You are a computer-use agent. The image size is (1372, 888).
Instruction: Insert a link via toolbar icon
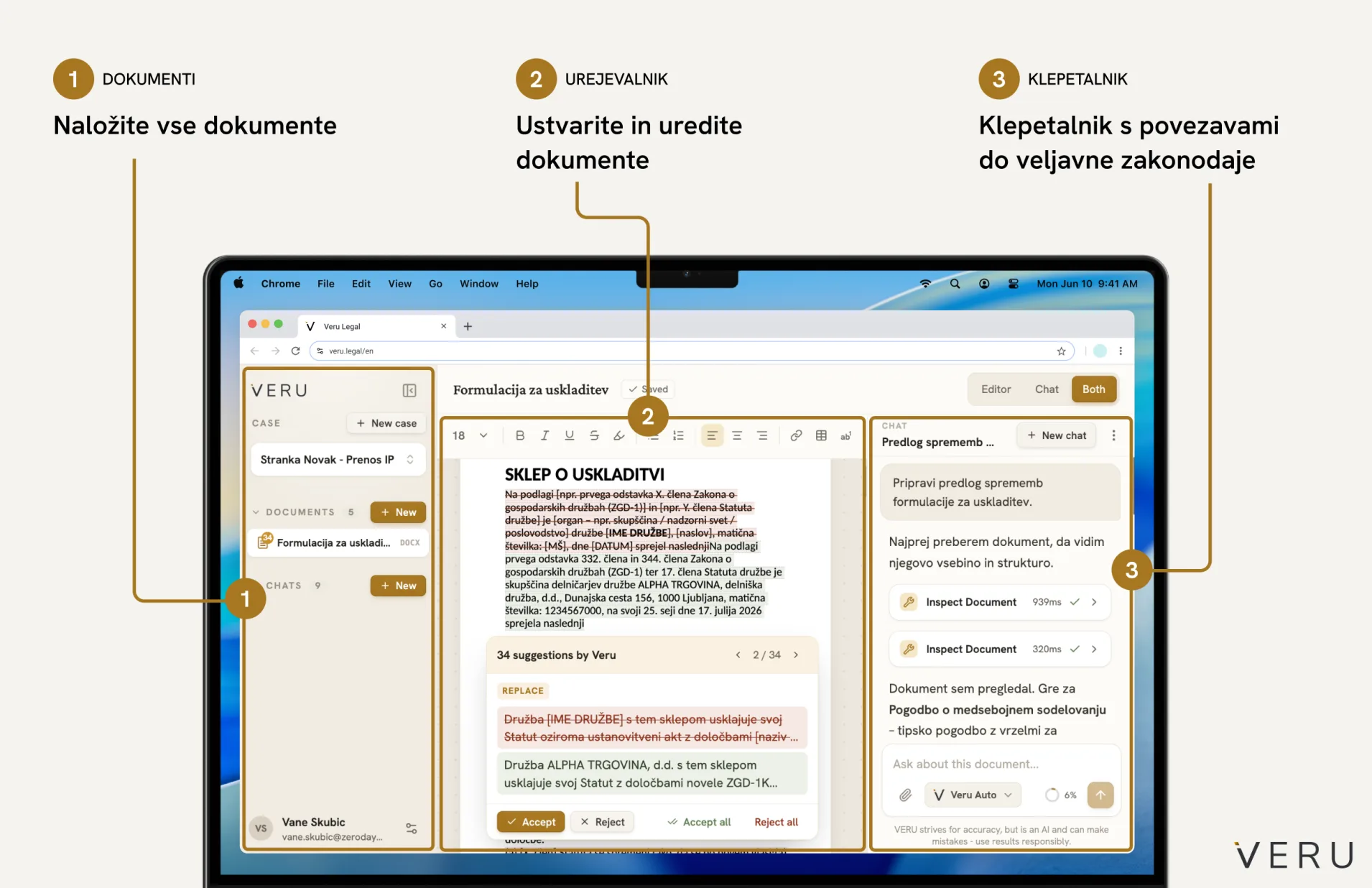[796, 435]
